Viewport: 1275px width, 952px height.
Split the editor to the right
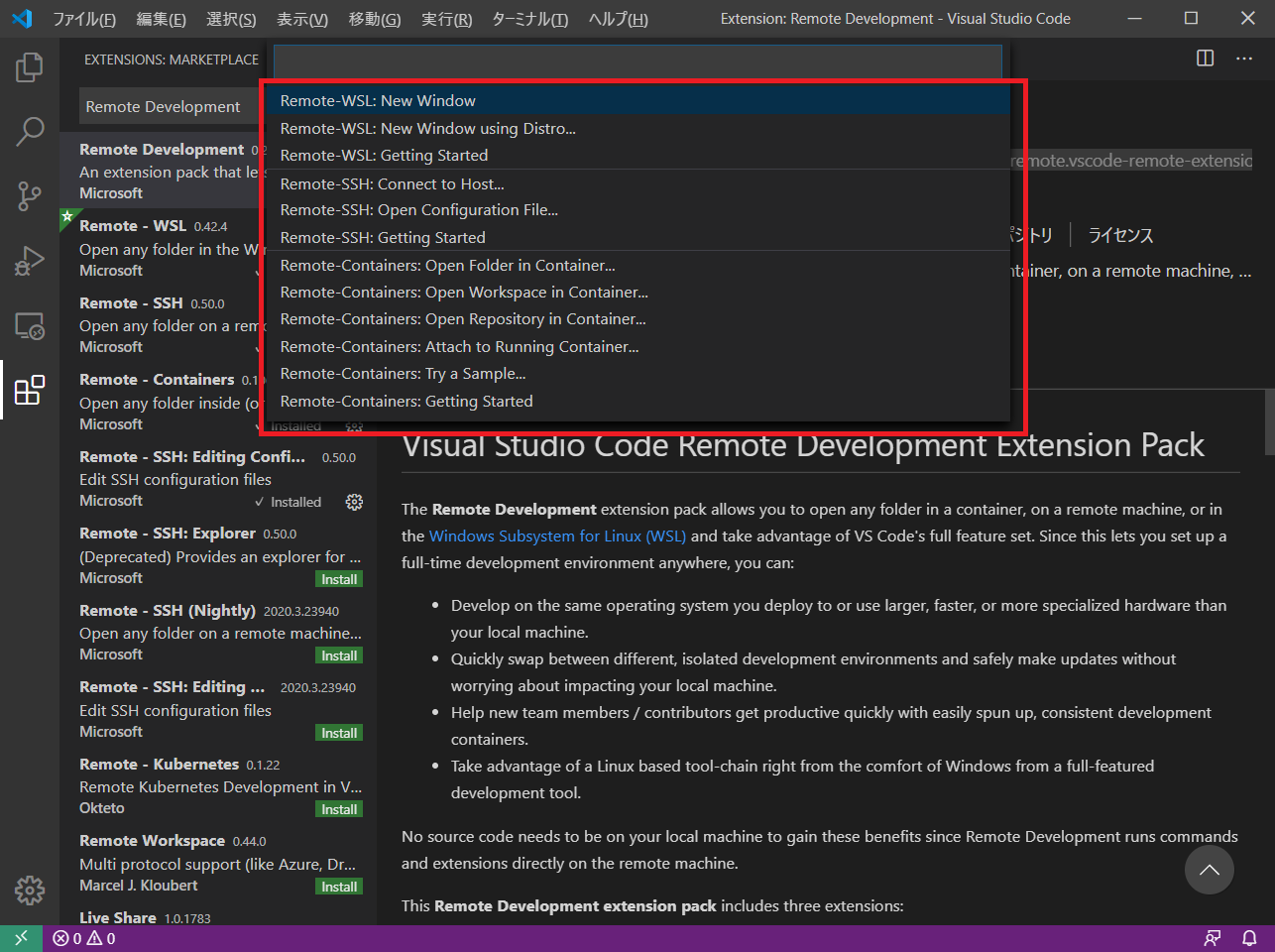click(x=1206, y=59)
